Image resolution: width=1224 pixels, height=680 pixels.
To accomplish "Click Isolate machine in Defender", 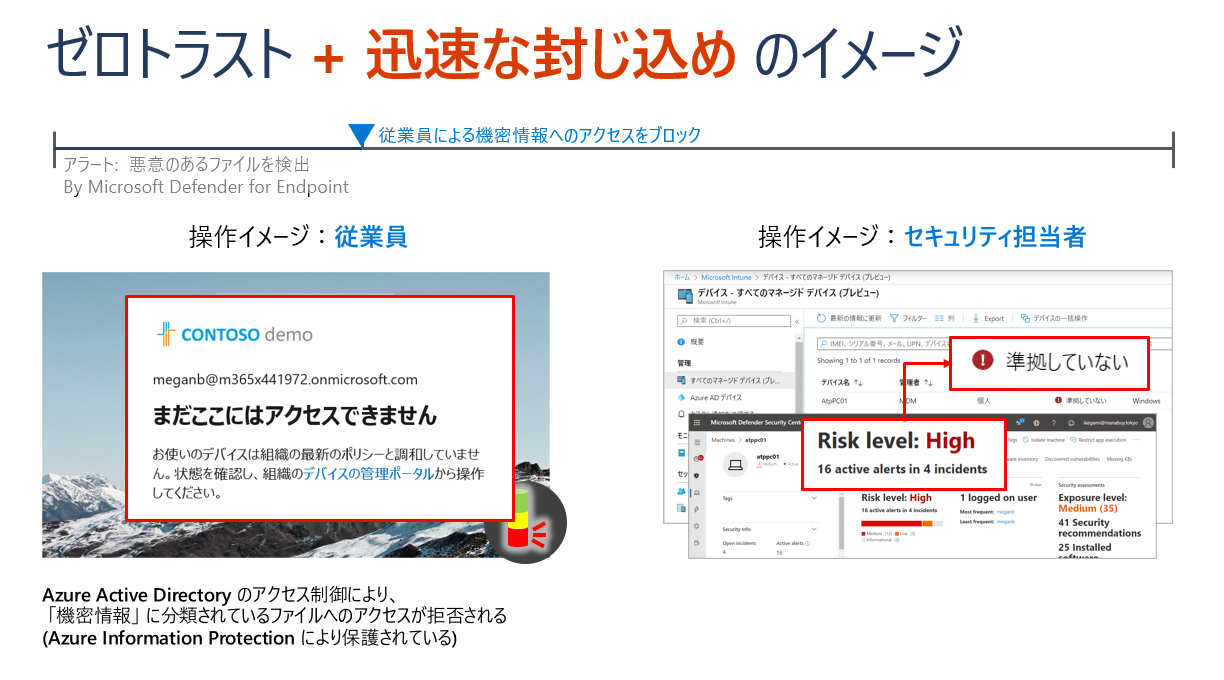I will click(x=1044, y=440).
